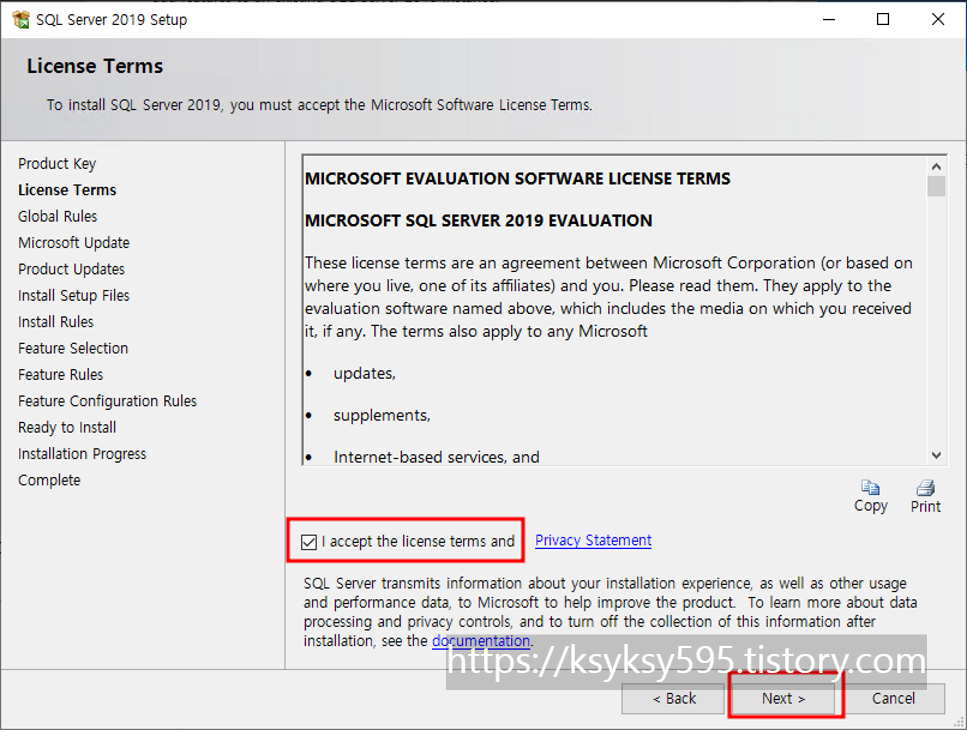Minimize the SQL Server 2019 Setup window
967x730 pixels.
(829, 20)
